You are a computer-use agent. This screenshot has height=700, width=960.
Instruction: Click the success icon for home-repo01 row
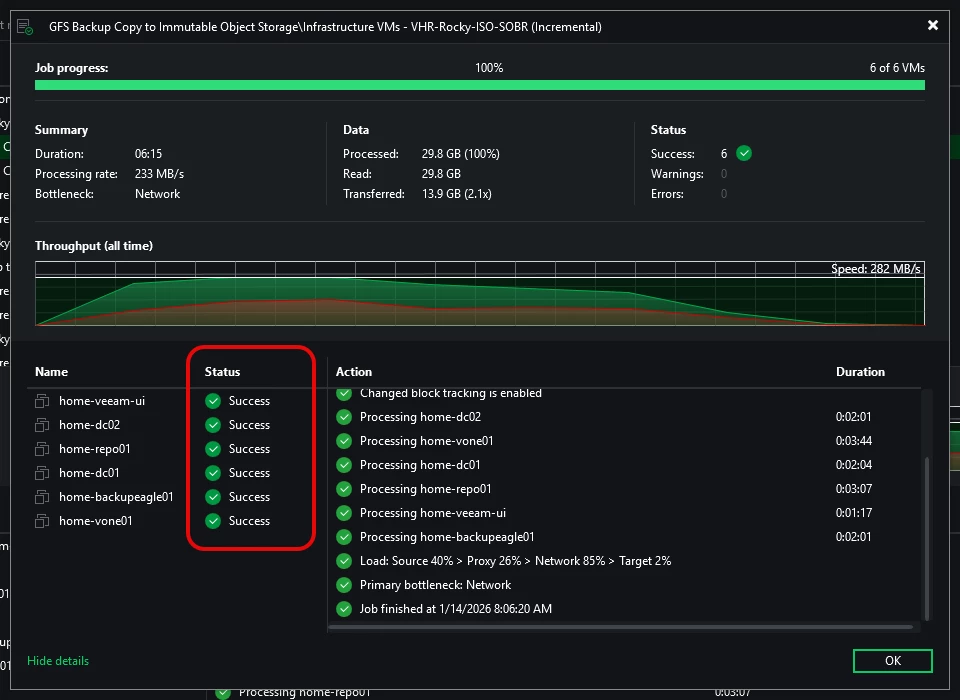[x=213, y=449]
